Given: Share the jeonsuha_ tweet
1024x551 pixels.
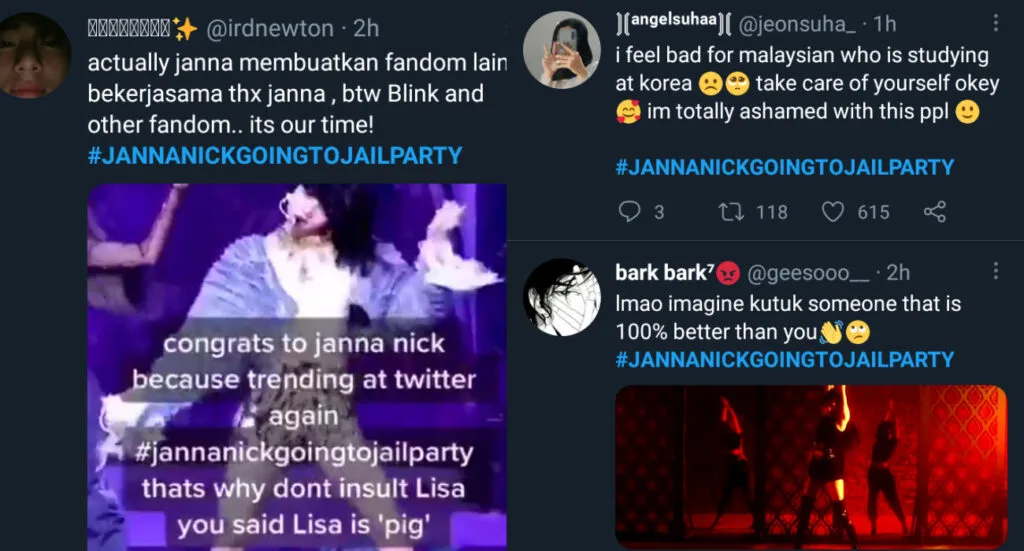Looking at the screenshot, I should [935, 212].
